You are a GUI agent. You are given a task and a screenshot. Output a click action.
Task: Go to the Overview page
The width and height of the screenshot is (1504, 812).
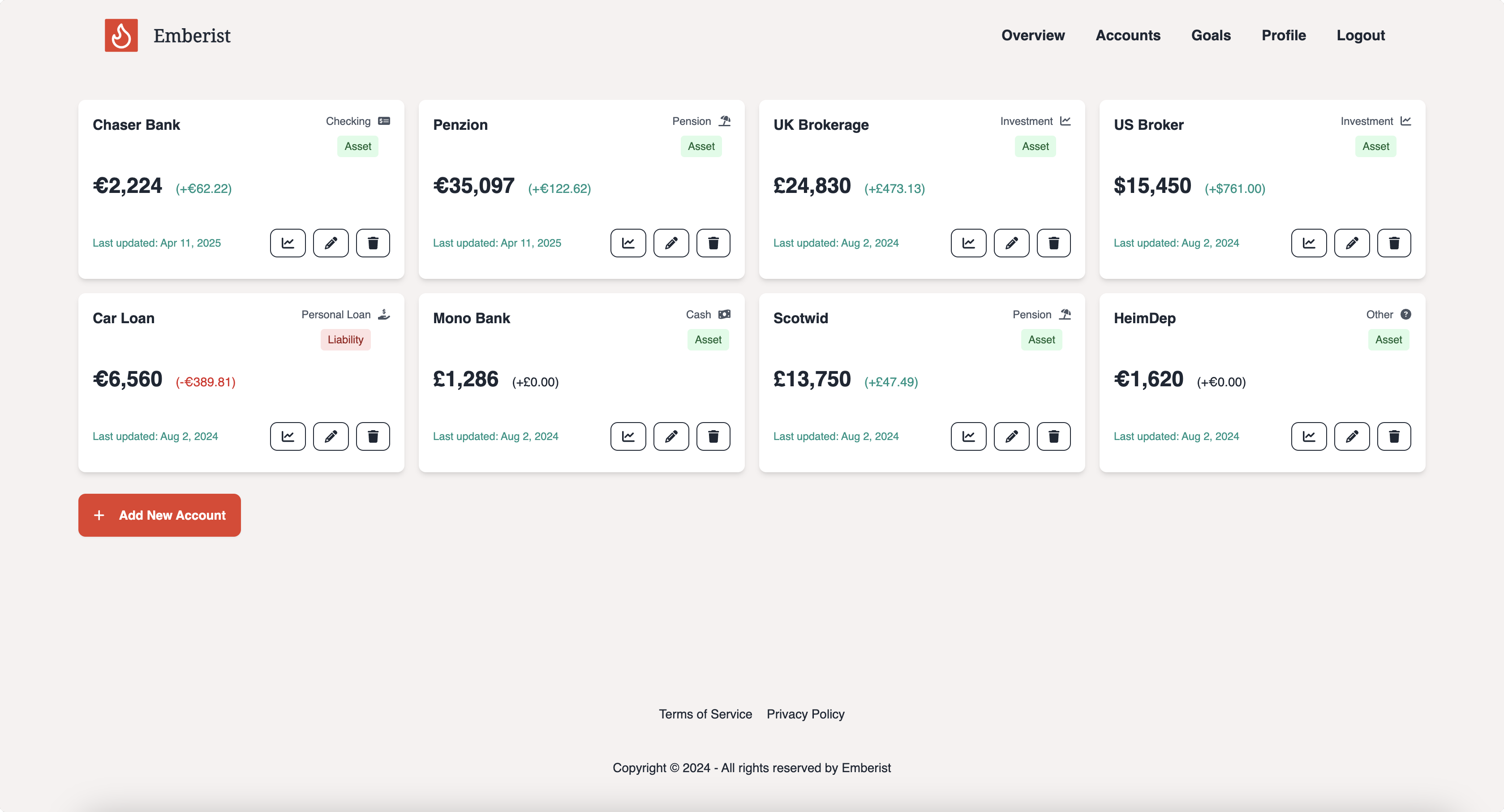(1033, 35)
